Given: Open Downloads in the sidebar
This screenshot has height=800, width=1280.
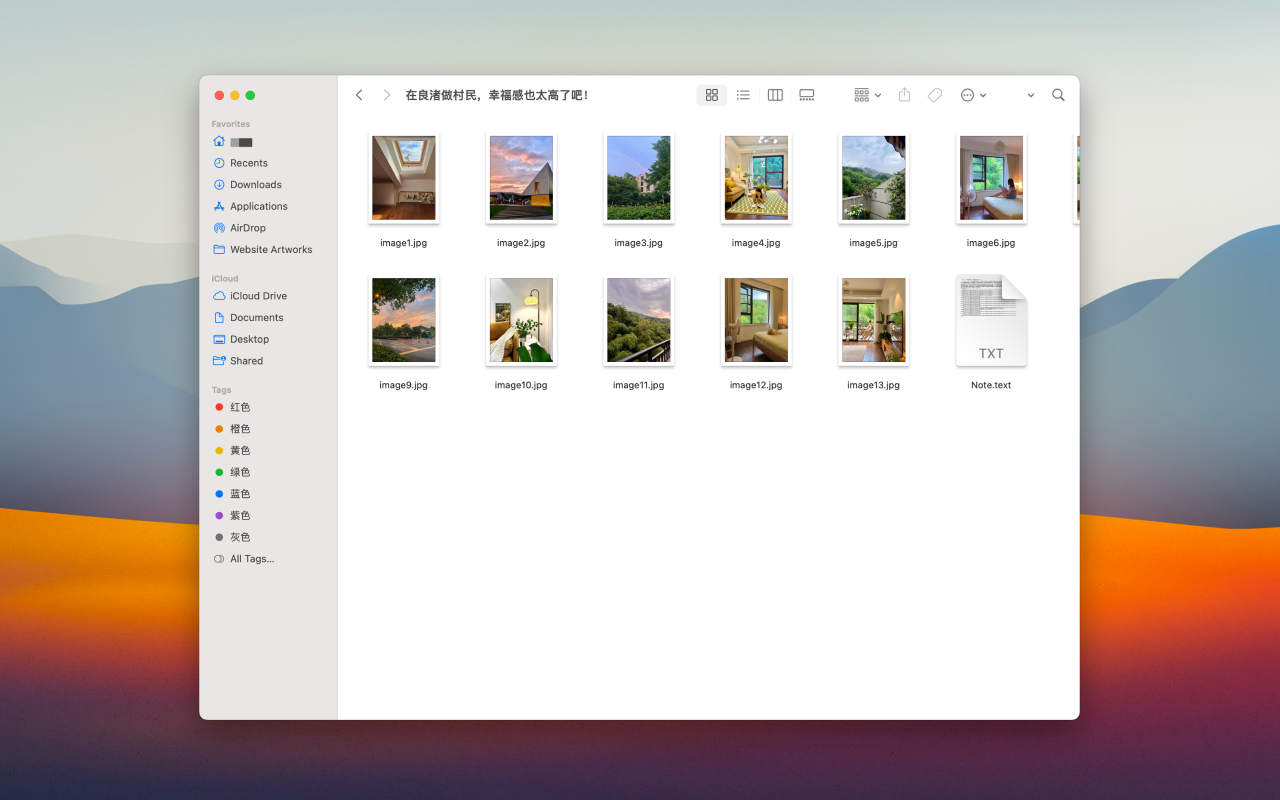Looking at the screenshot, I should (x=247, y=185).
